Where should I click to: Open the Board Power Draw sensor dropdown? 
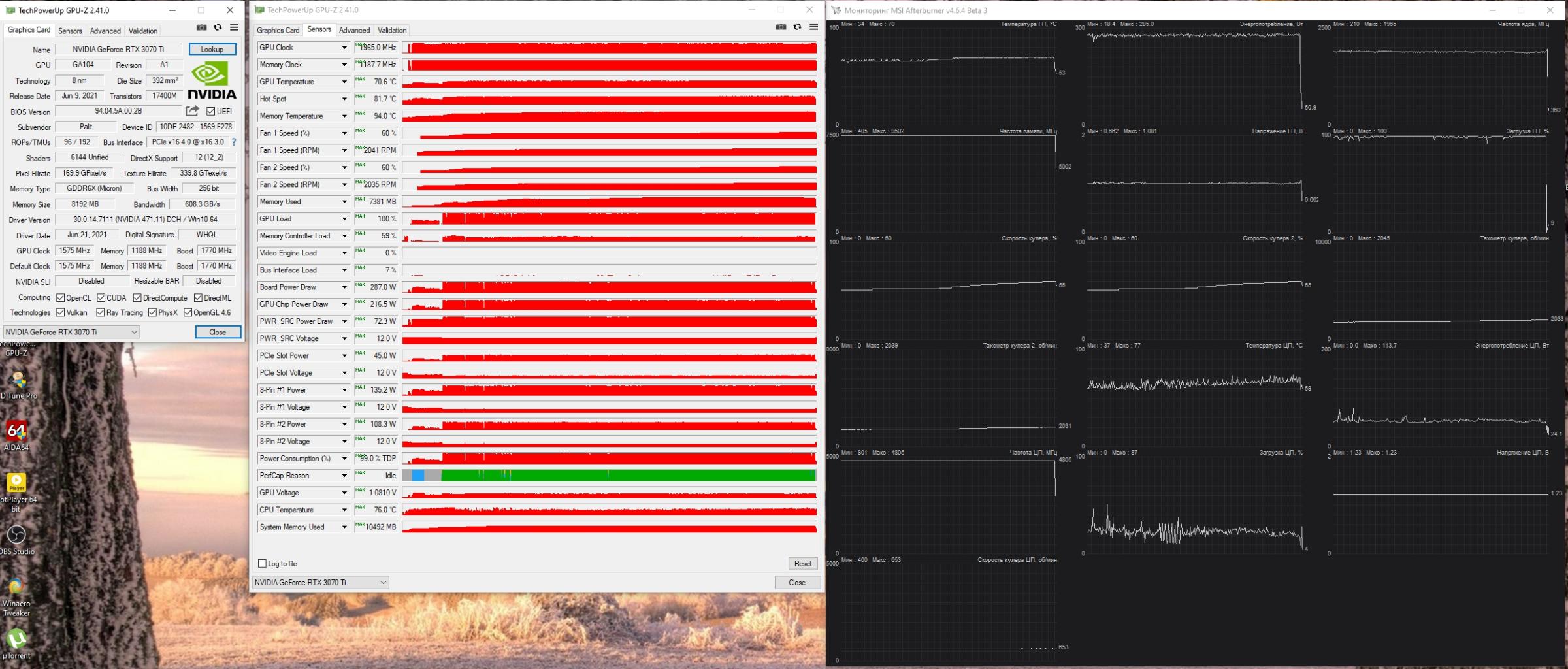pyautogui.click(x=344, y=287)
